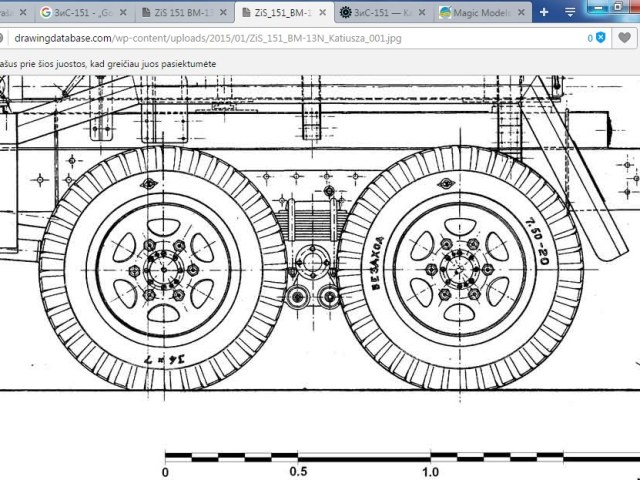Select the active ZiS_151_BM-1 tab

(280, 13)
